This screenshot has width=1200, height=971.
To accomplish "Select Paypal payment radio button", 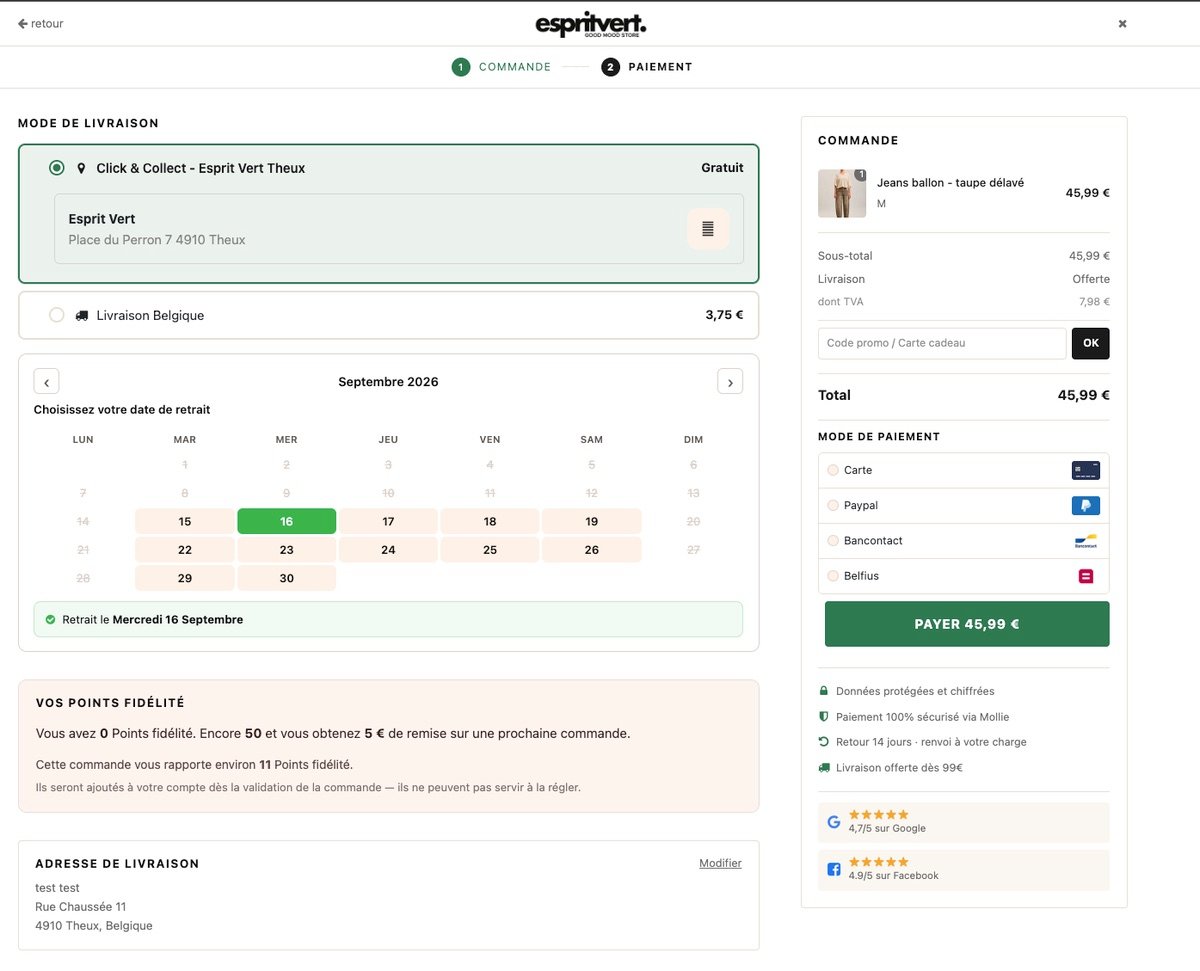I will (833, 505).
